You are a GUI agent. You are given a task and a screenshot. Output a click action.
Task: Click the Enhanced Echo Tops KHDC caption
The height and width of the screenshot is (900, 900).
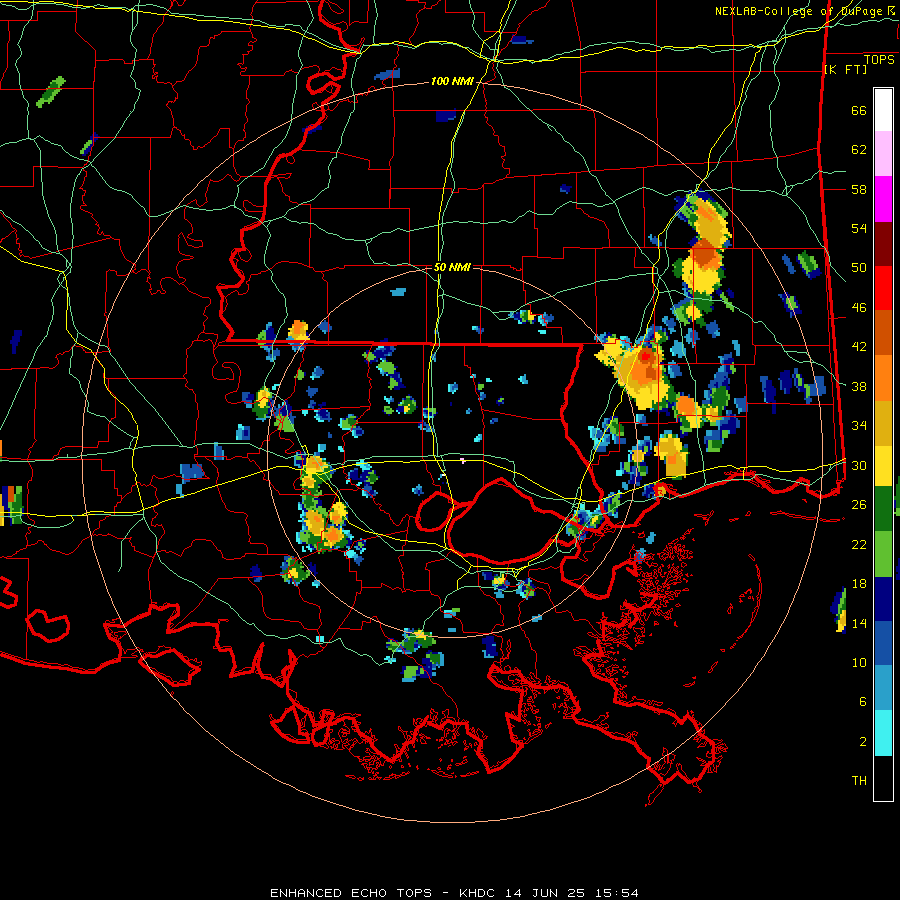pos(454,893)
